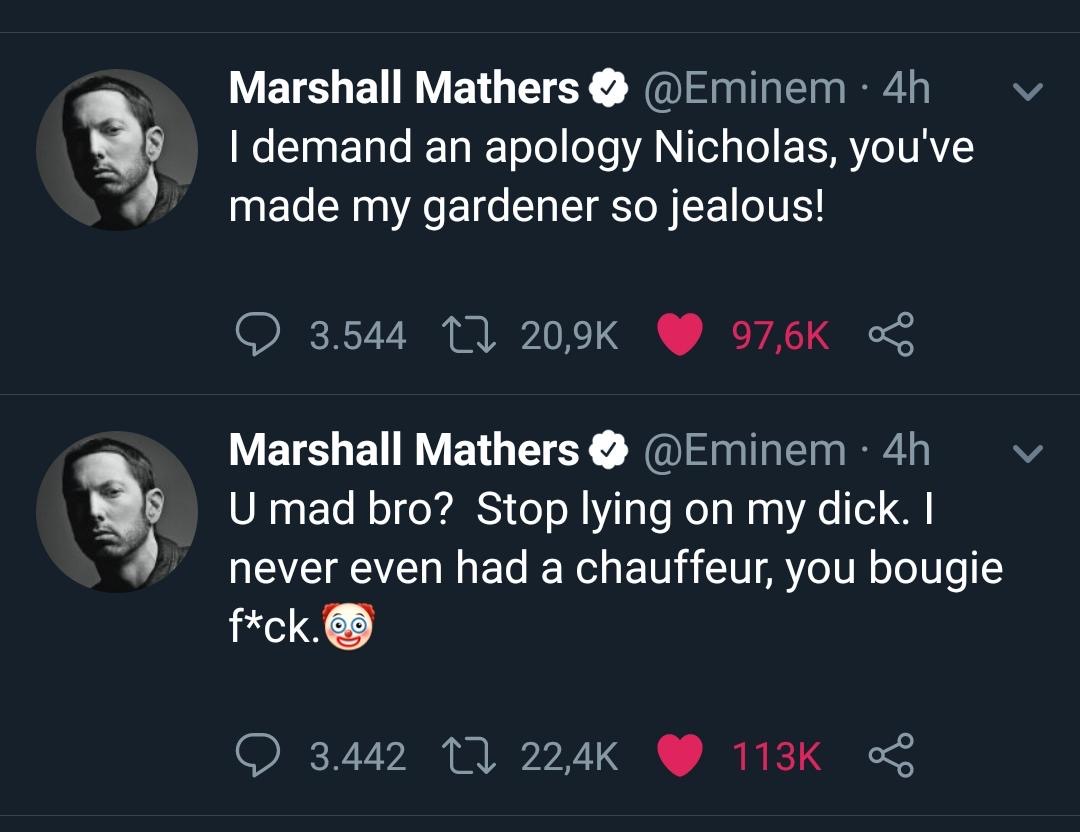Image resolution: width=1080 pixels, height=832 pixels.
Task: Retweet the 'U mad bro?' tweet
Action: tap(465, 755)
